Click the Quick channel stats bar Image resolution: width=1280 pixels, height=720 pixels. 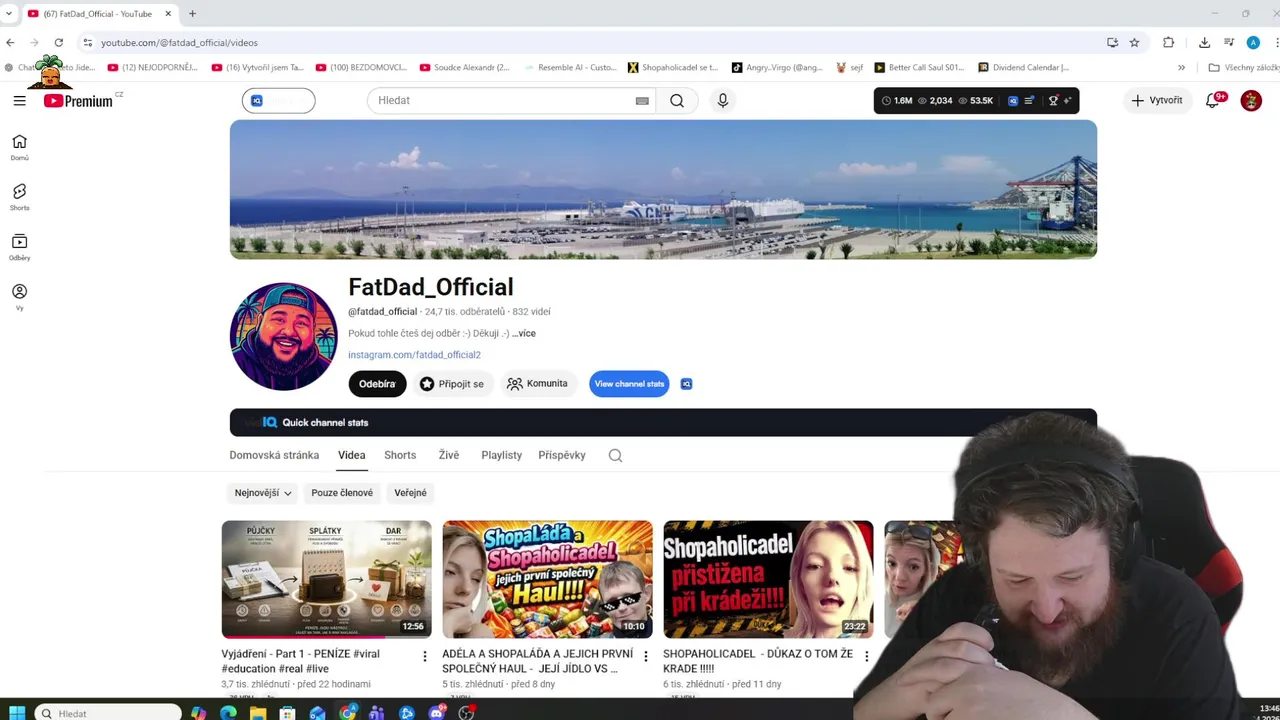(x=663, y=423)
